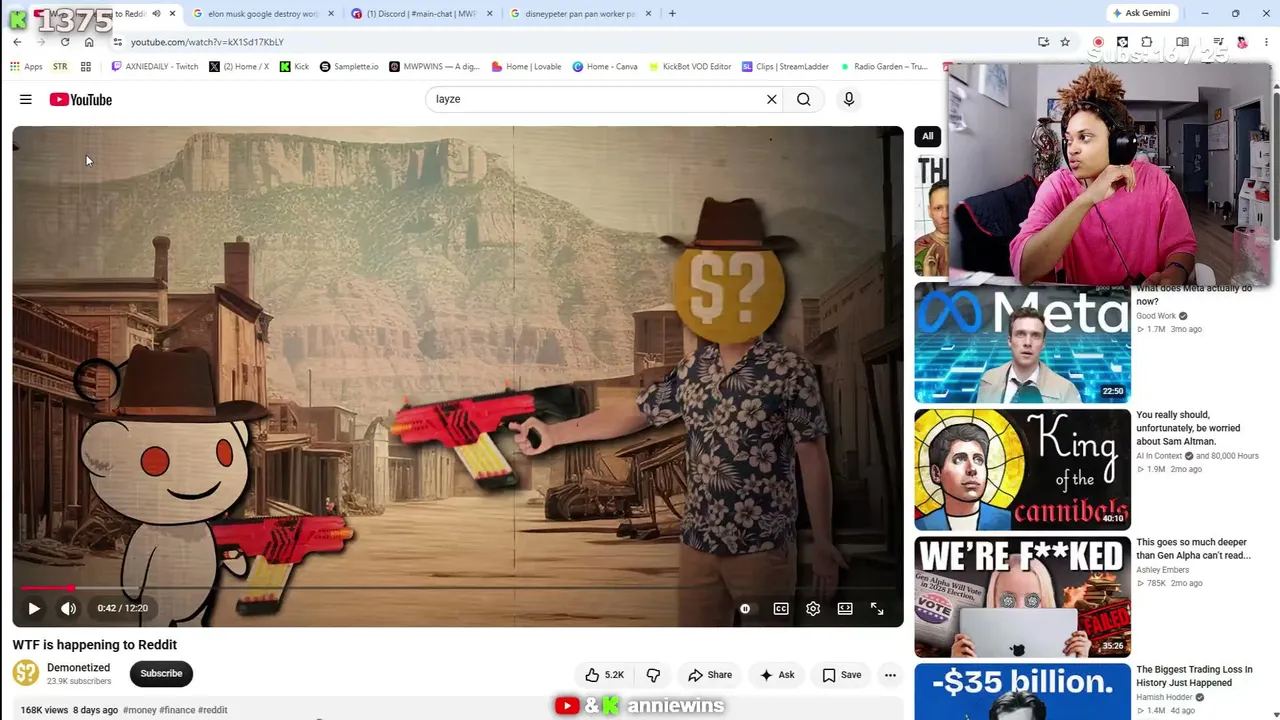Open the Demonetized channel avatar
The image size is (1280, 720).
[x=26, y=674]
